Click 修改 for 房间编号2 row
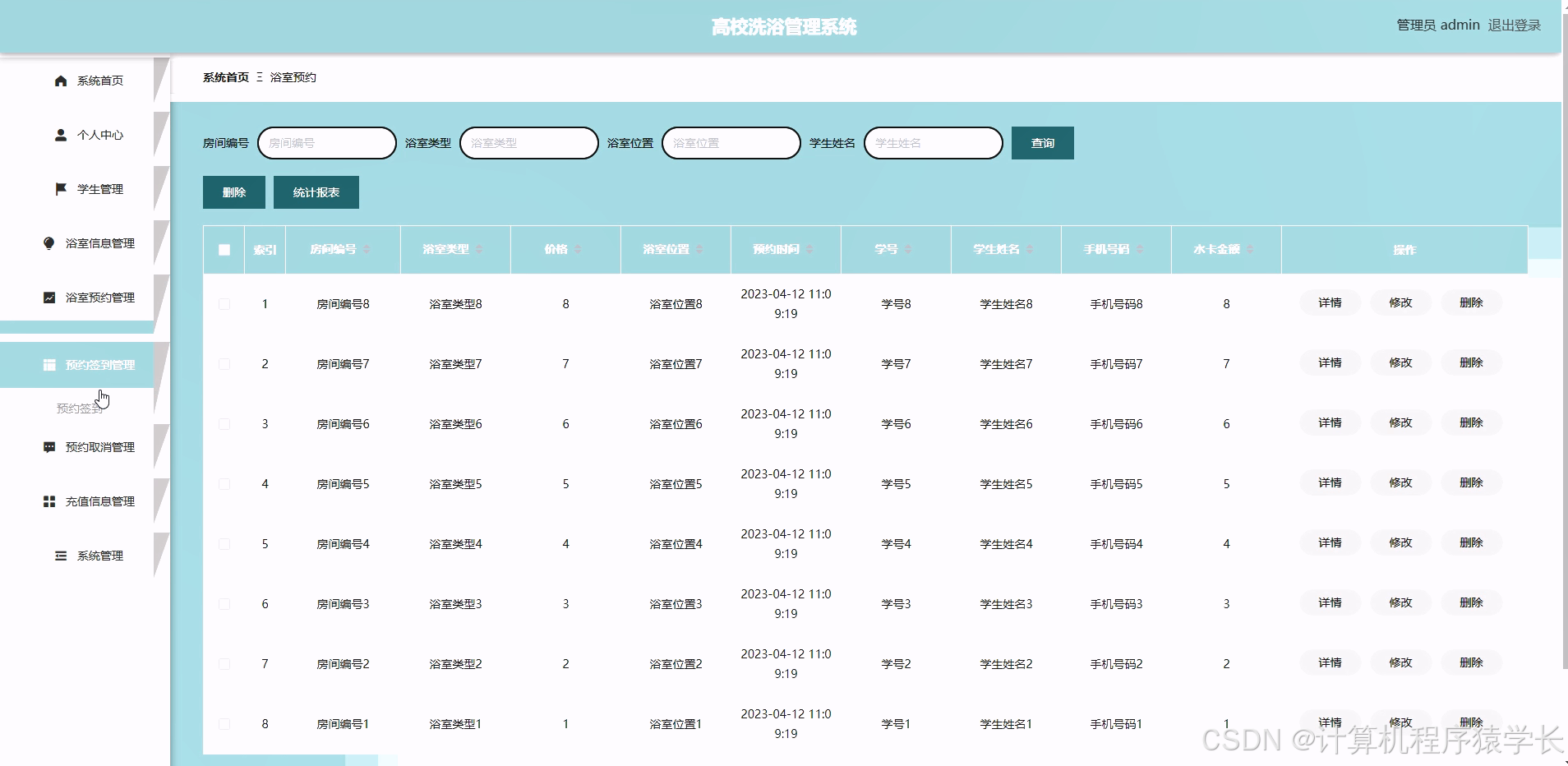The height and width of the screenshot is (766, 1568). 1400,662
